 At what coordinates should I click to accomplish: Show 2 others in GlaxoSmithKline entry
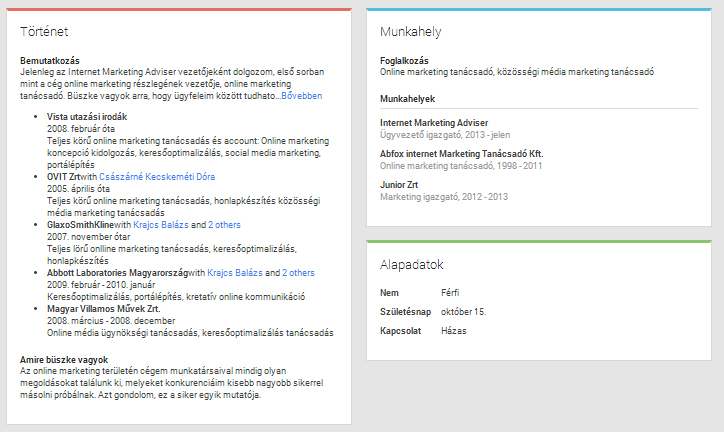(224, 225)
